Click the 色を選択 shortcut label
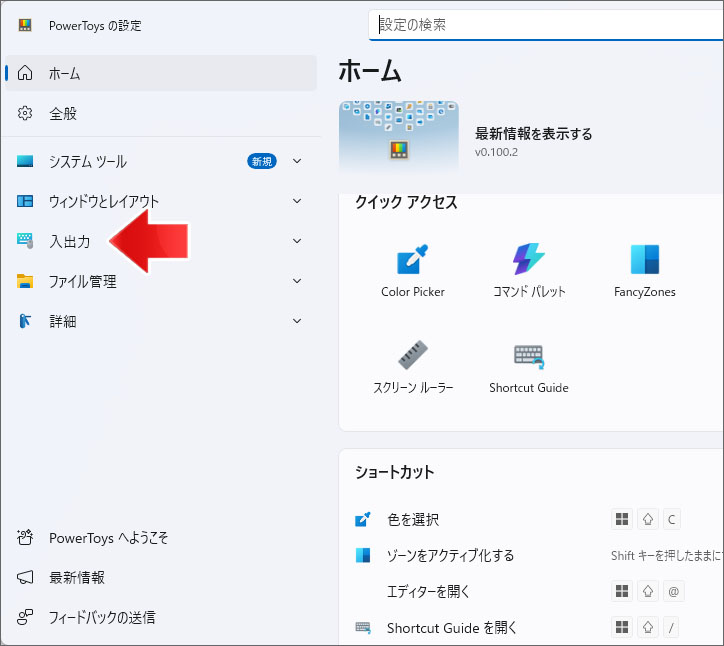 click(413, 519)
